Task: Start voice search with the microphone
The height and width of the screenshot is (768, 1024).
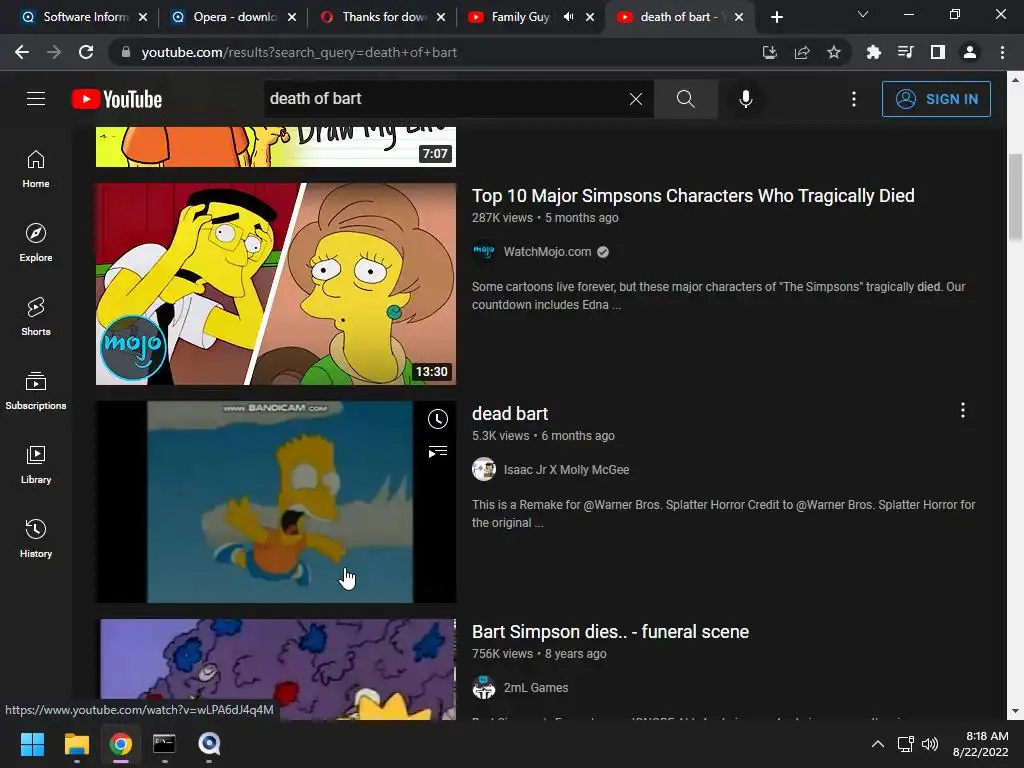Action: (746, 99)
